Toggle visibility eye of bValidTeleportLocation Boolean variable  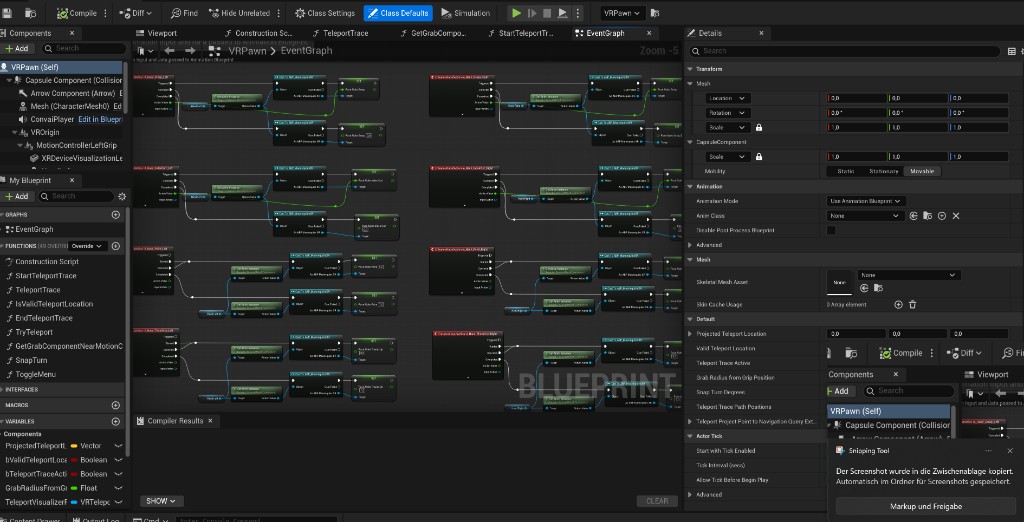(x=118, y=460)
